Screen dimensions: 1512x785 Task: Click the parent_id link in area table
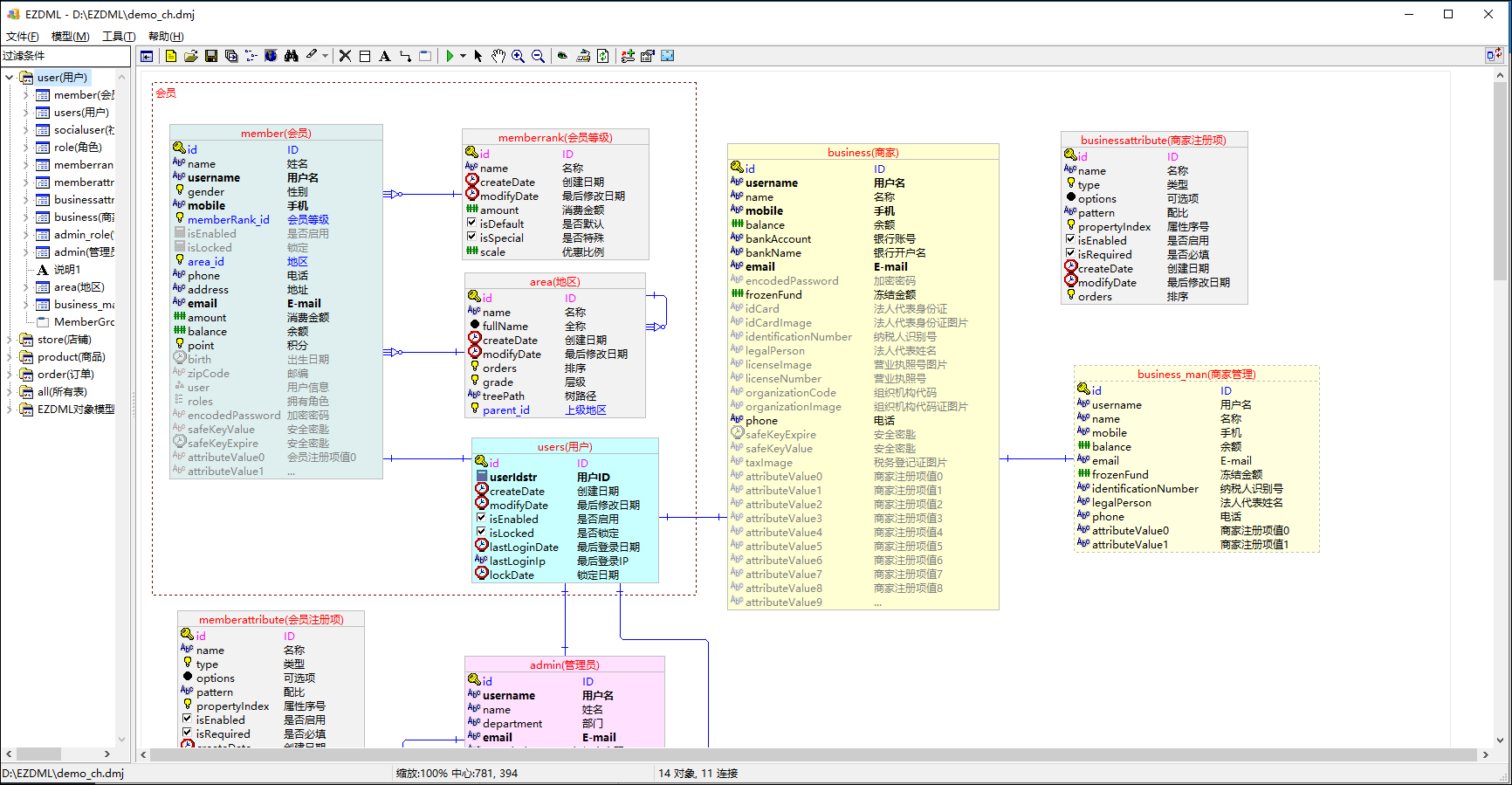pyautogui.click(x=505, y=410)
